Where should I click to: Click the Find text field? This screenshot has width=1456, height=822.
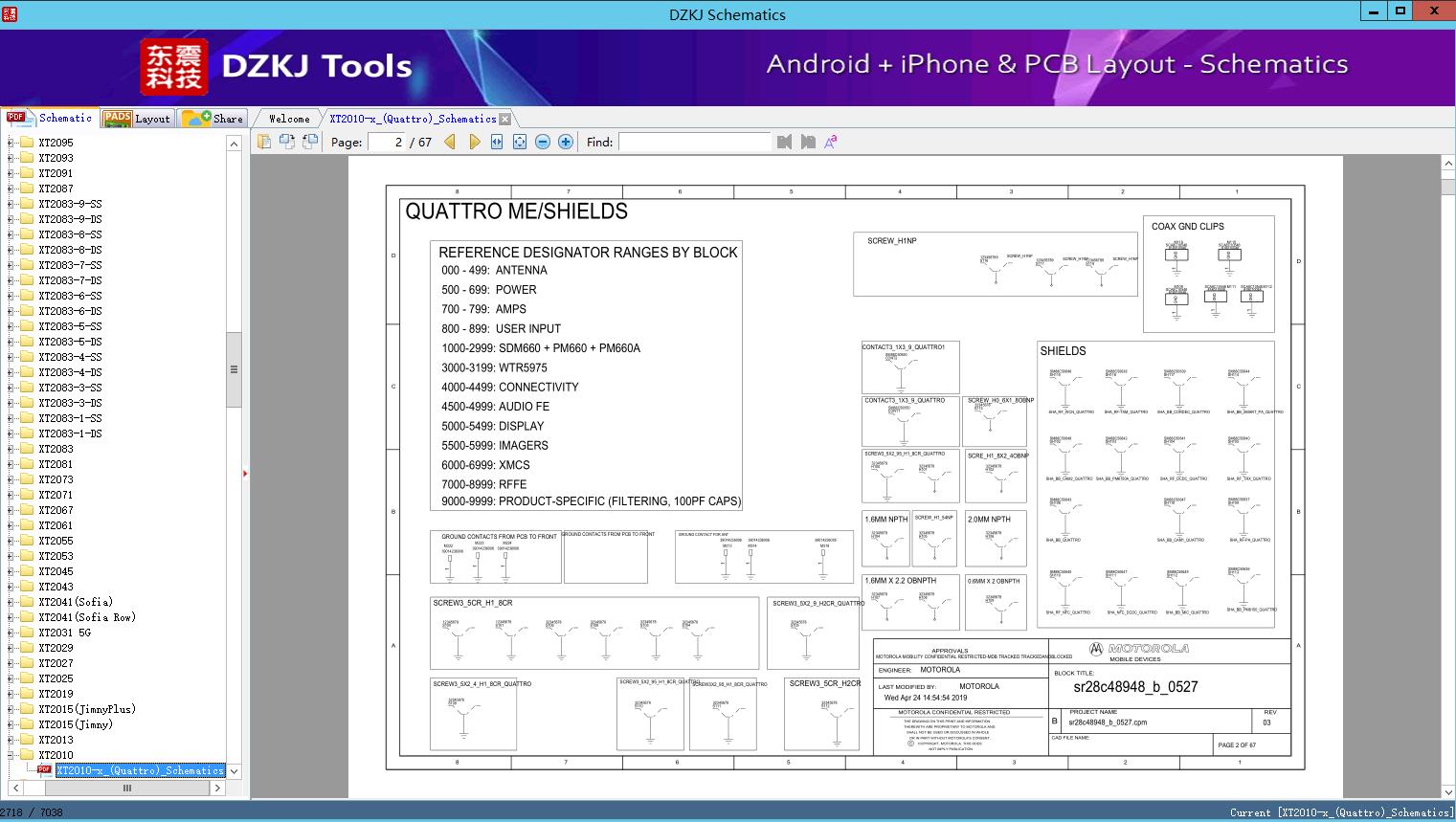pyautogui.click(x=694, y=142)
